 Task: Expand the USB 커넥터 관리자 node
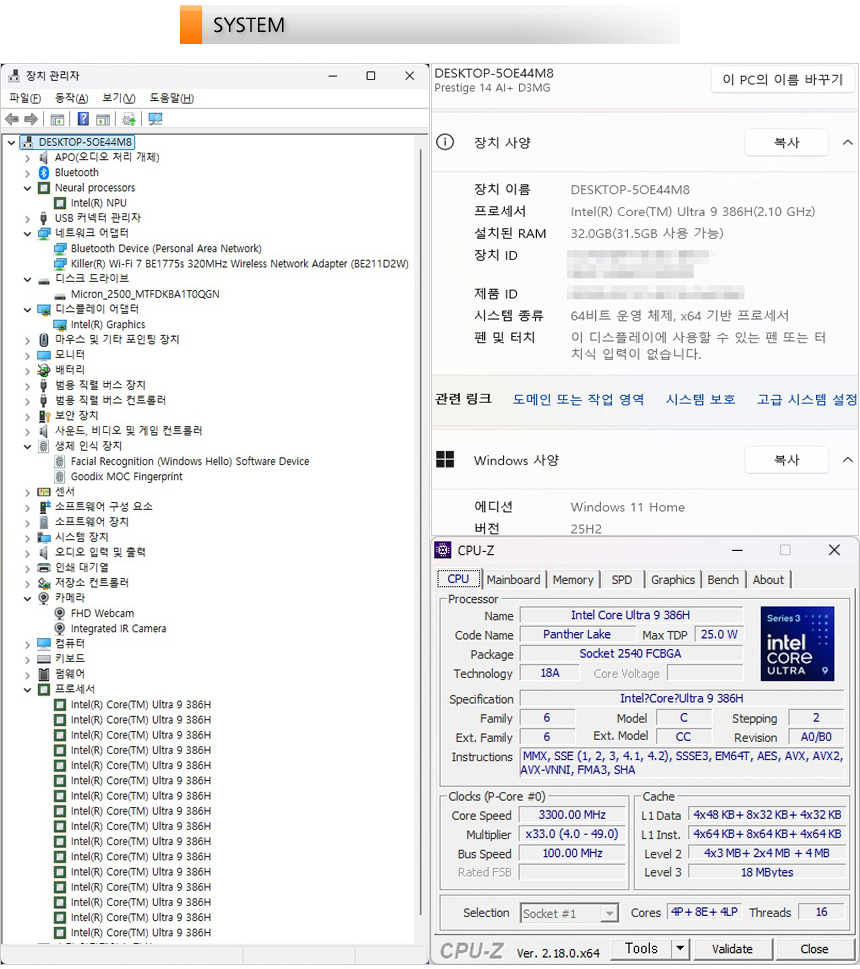click(28, 218)
